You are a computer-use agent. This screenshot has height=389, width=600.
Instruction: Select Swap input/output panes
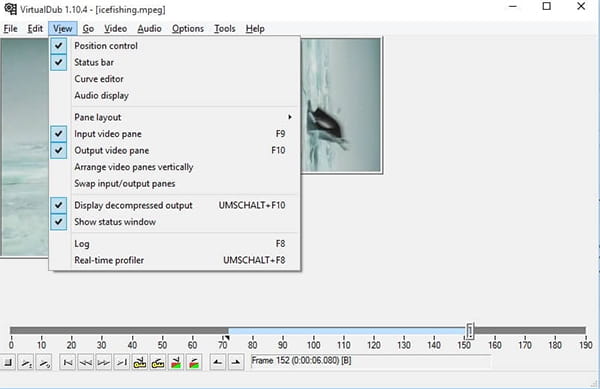click(x=175, y=184)
